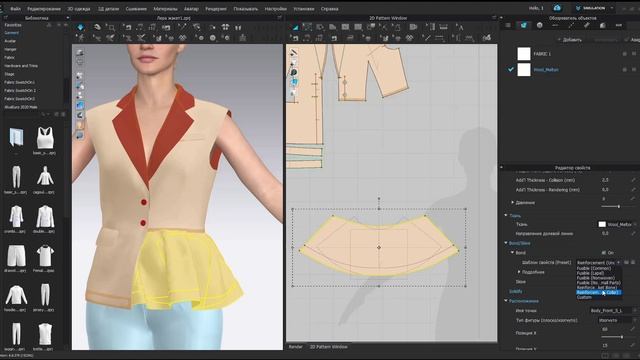The image size is (640, 360).
Task: Toggle the checkmark beside Wool_Melton fabric
Action: click(511, 70)
